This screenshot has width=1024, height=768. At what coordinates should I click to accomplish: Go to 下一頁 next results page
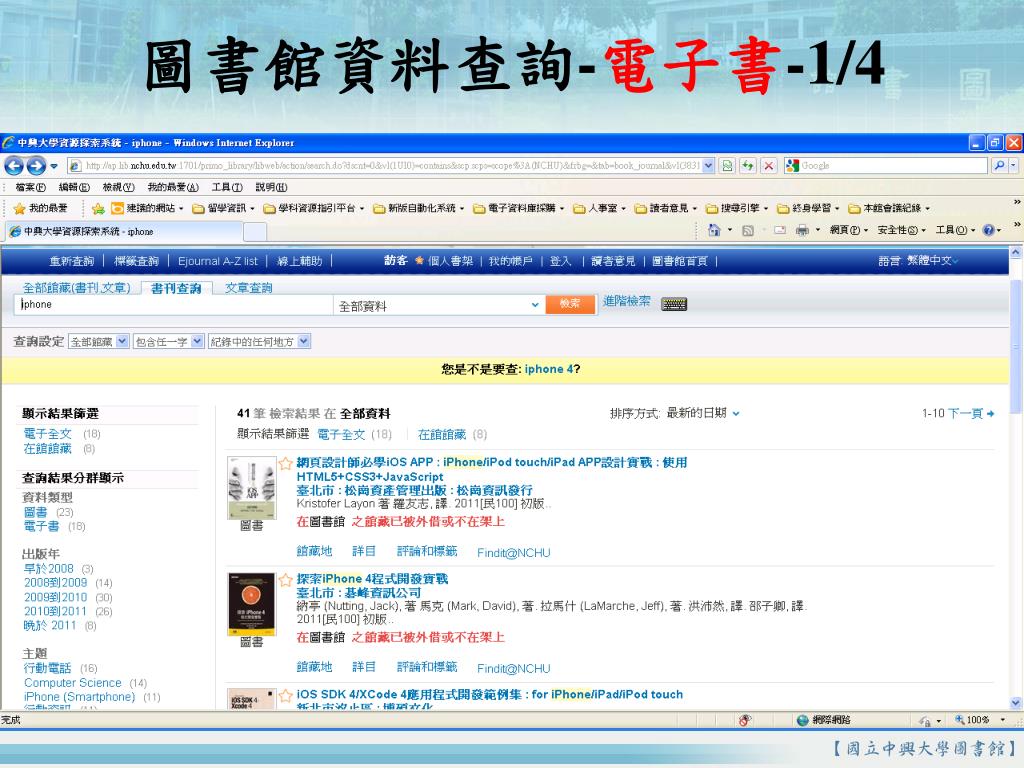965,413
